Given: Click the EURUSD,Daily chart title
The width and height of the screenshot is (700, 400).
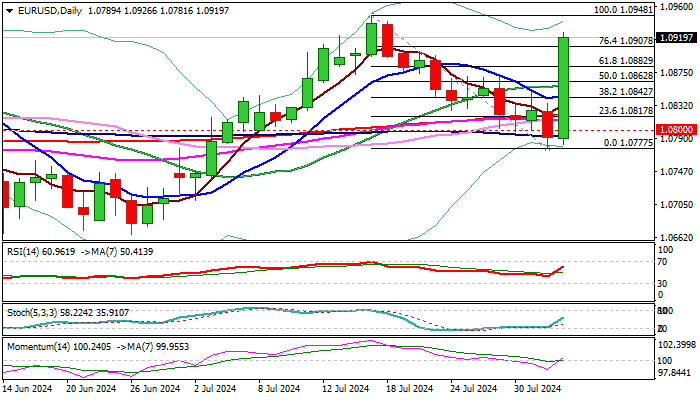Looking at the screenshot, I should [45, 10].
